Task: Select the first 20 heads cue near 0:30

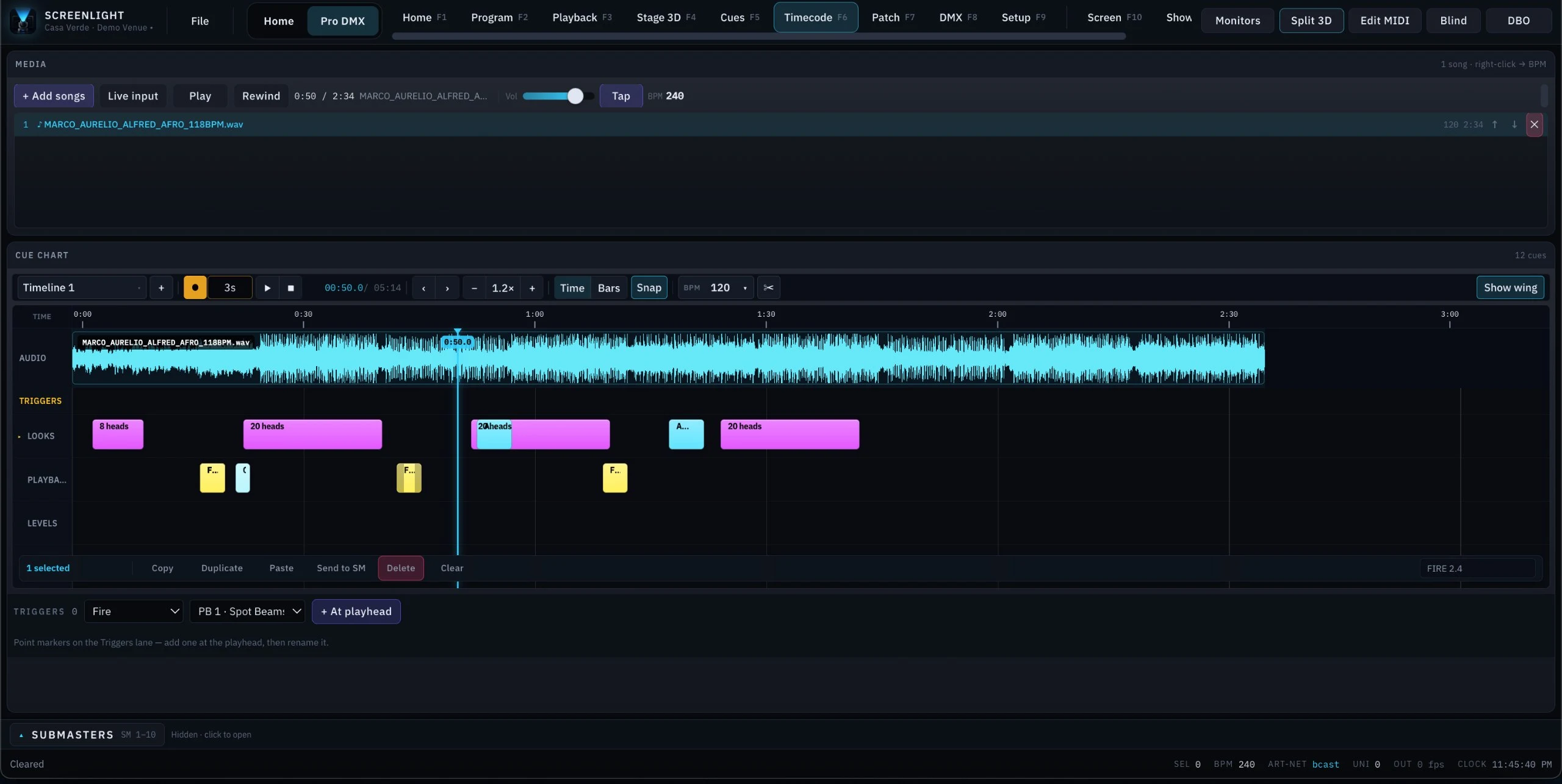Action: [312, 434]
